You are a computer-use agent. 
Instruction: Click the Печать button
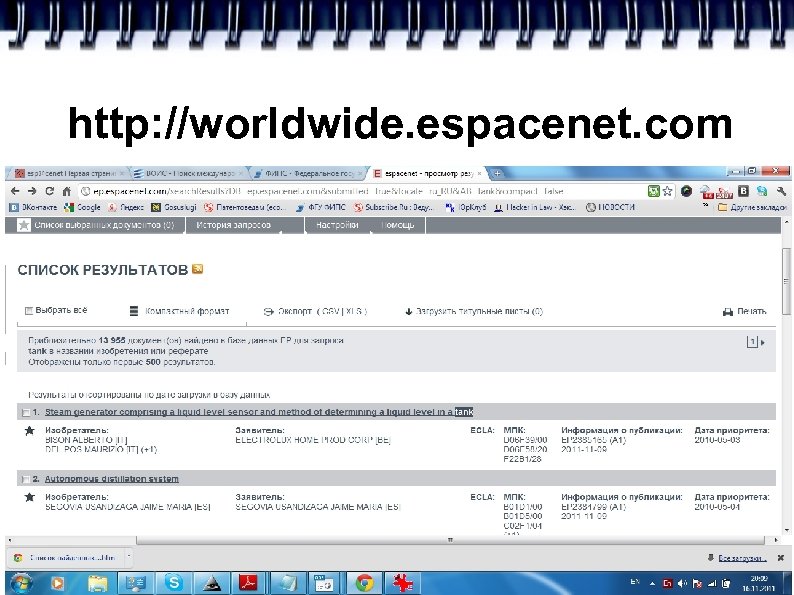coord(744,311)
